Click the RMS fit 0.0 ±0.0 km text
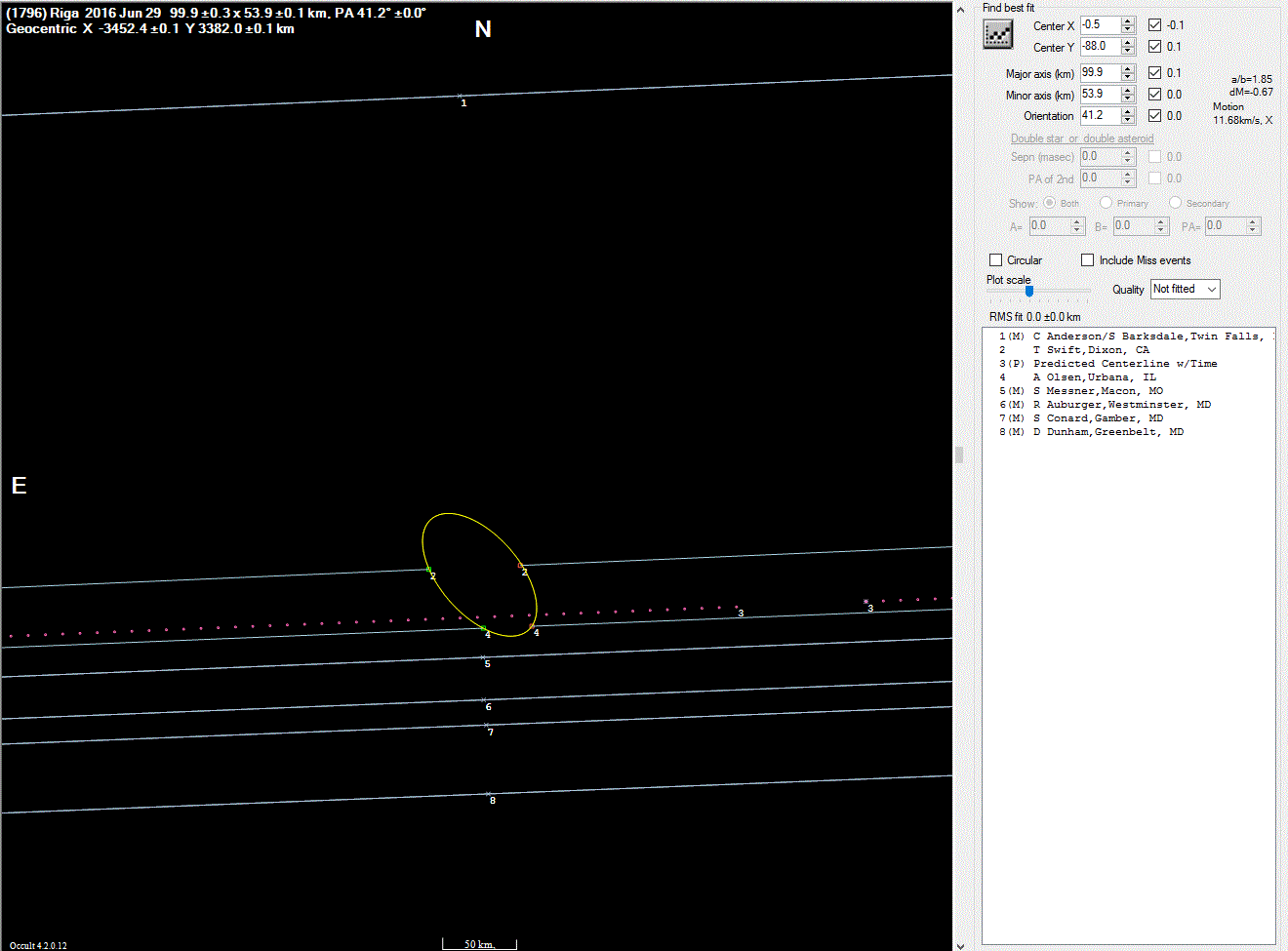 (x=1034, y=317)
